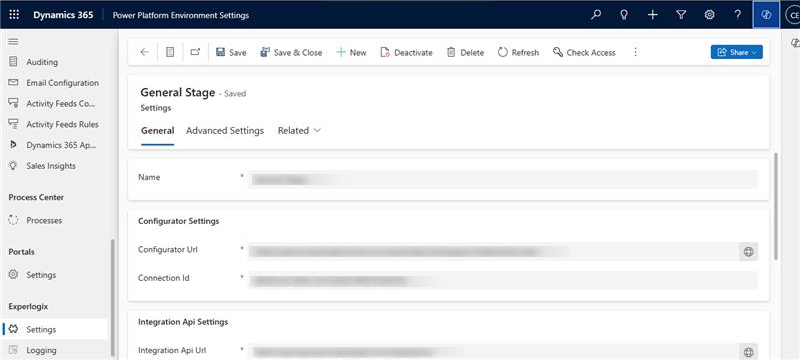800x360 pixels.
Task: Click the sidebar vertical scrollbar
Action: [113, 297]
